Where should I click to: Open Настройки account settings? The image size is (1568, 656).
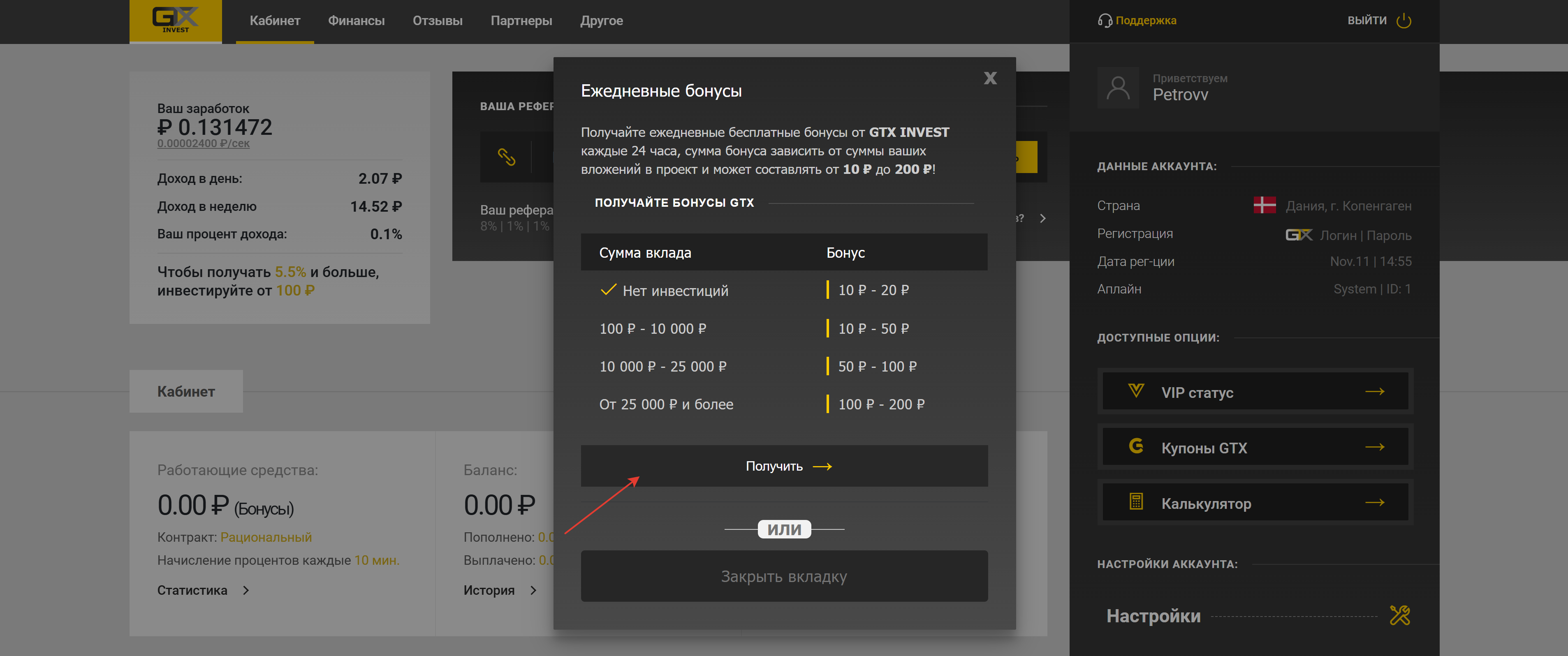point(1153,616)
